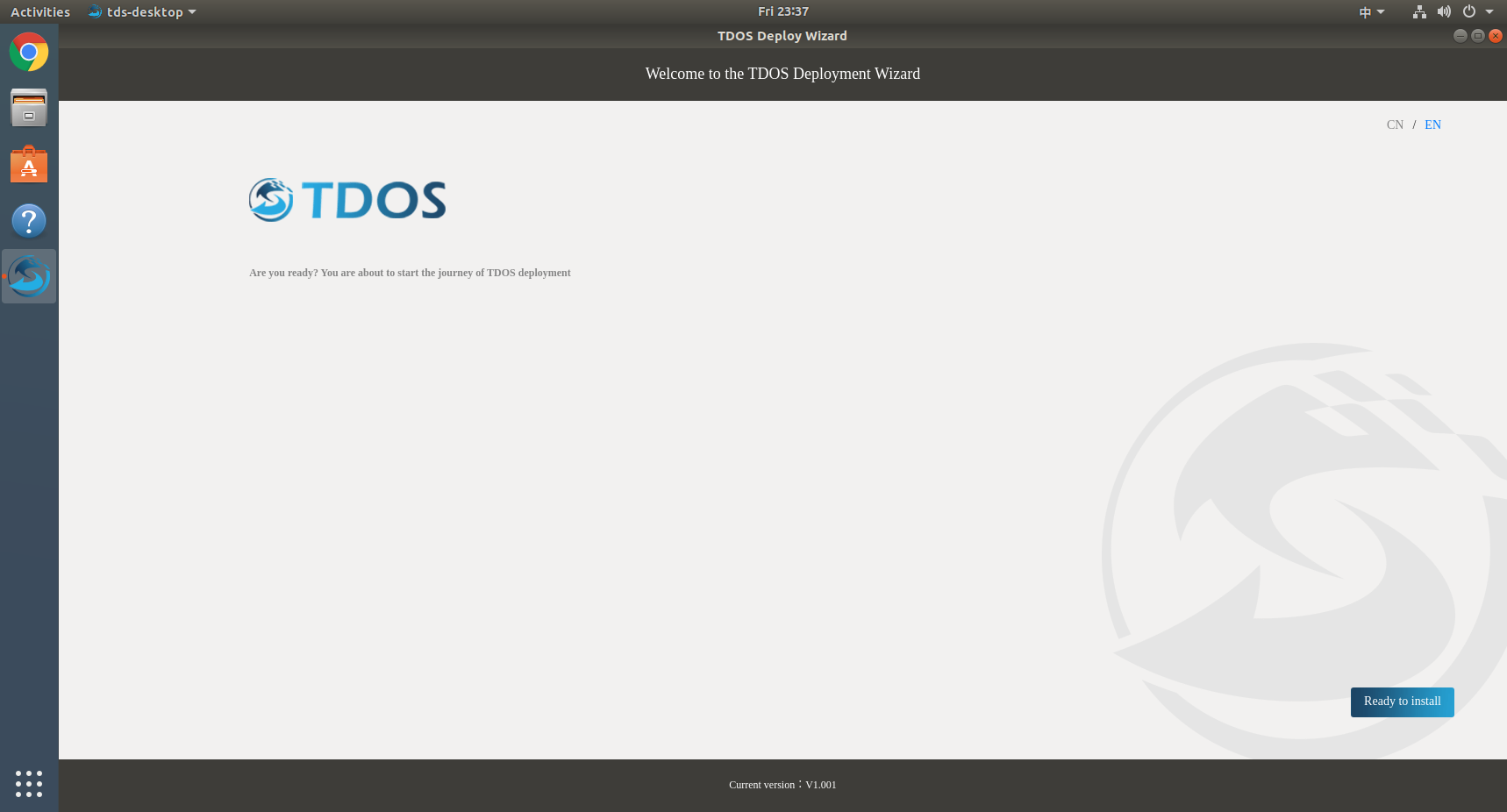Viewport: 1507px width, 812px height.
Task: Open the power icon in top bar
Action: (x=1469, y=11)
